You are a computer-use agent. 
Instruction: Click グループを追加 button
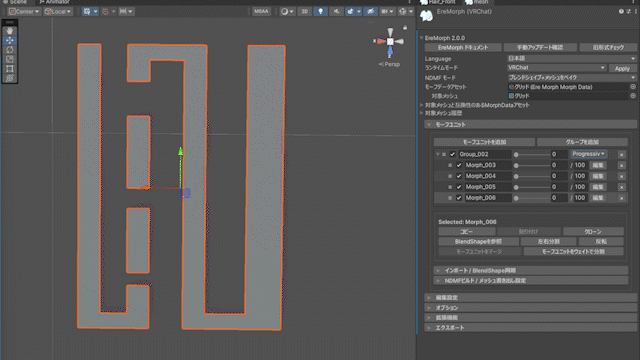tap(582, 142)
